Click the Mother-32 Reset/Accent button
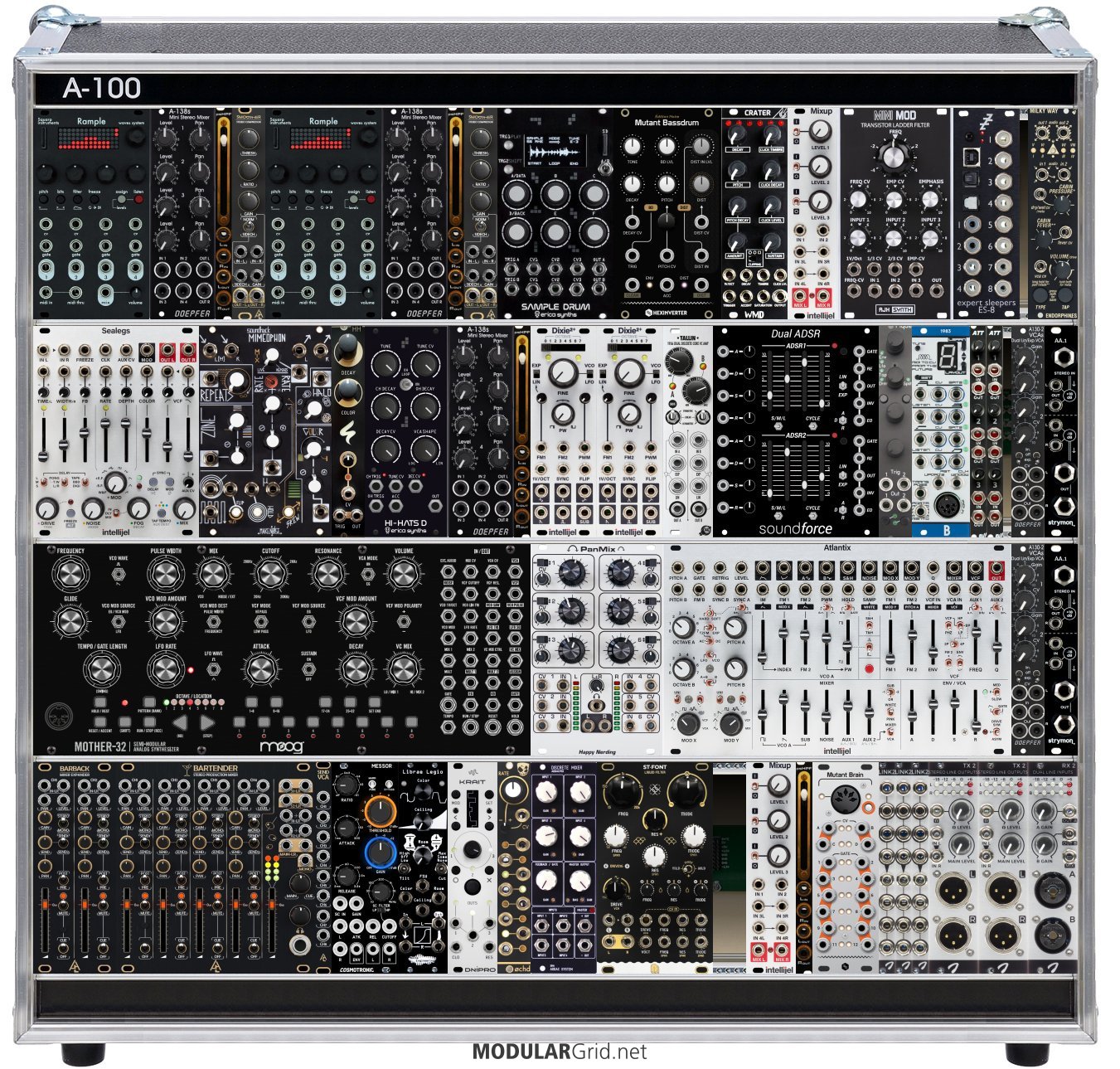This screenshot has height=1069, width=1120. click(x=99, y=723)
